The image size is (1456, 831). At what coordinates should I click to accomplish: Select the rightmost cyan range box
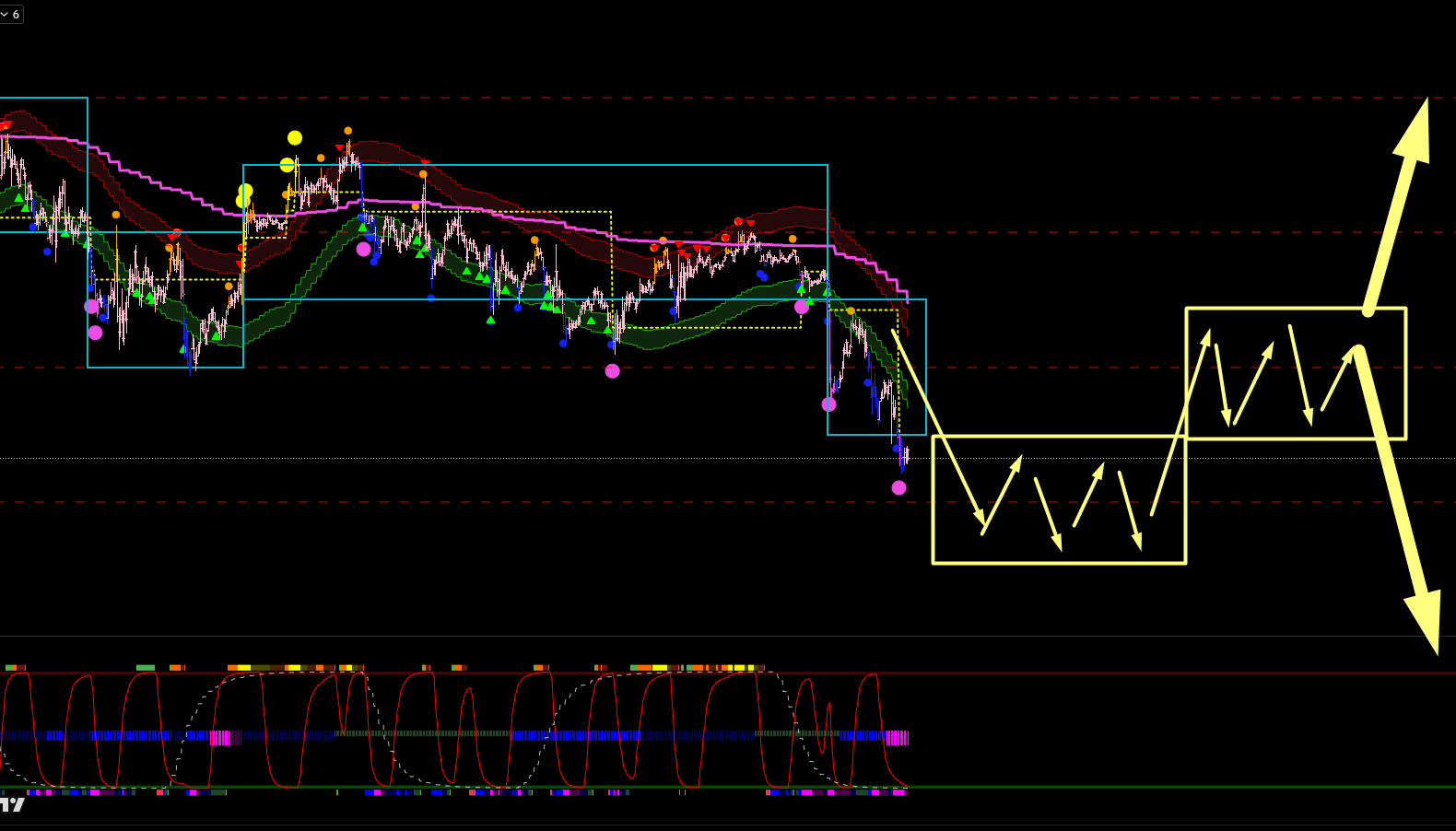pyautogui.click(x=925, y=369)
